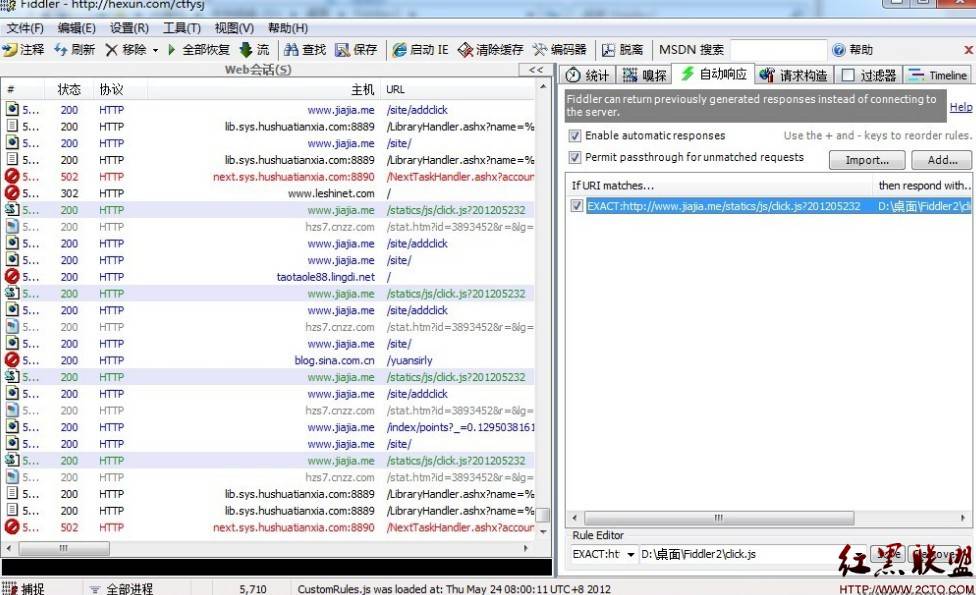
Task: Select the taotaole88.lingdi.net session row
Action: point(269,277)
